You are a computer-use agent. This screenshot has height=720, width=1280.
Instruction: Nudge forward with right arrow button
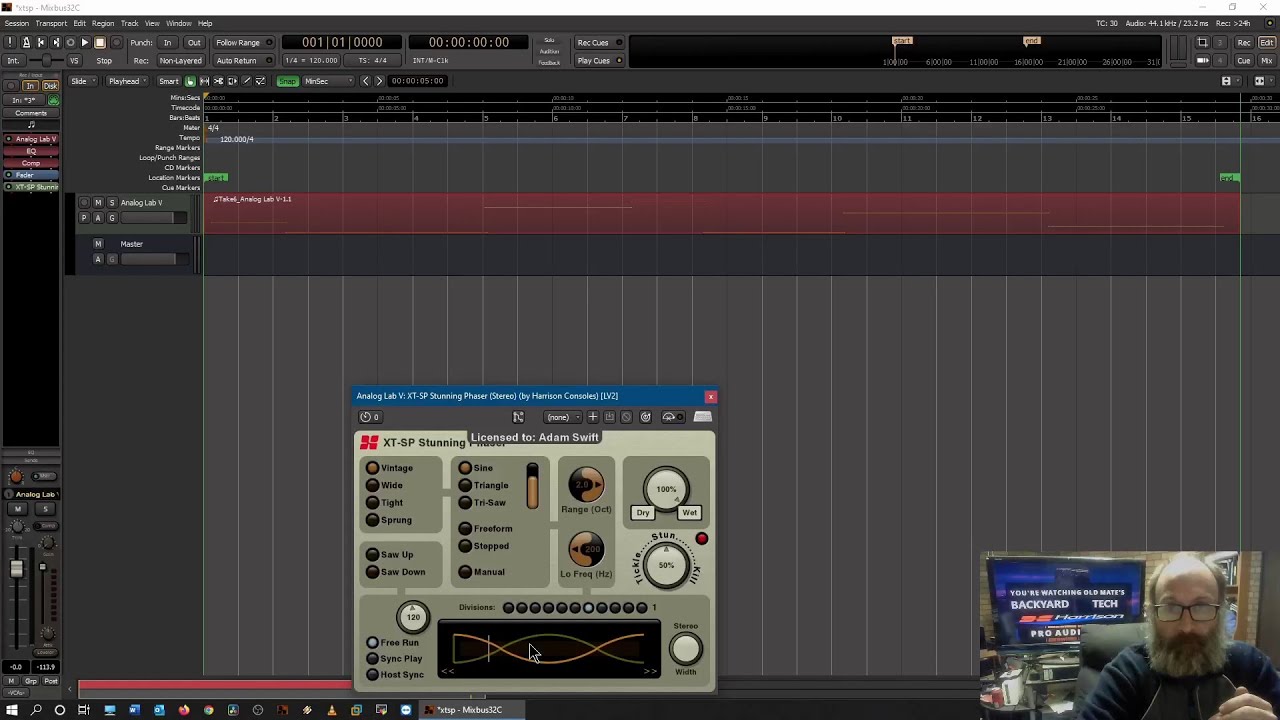tap(379, 81)
